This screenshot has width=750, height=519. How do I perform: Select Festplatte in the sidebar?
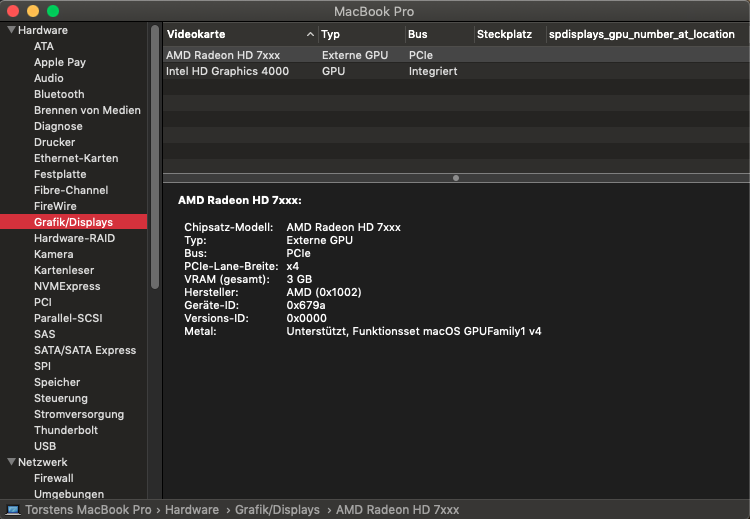pyautogui.click(x=60, y=174)
